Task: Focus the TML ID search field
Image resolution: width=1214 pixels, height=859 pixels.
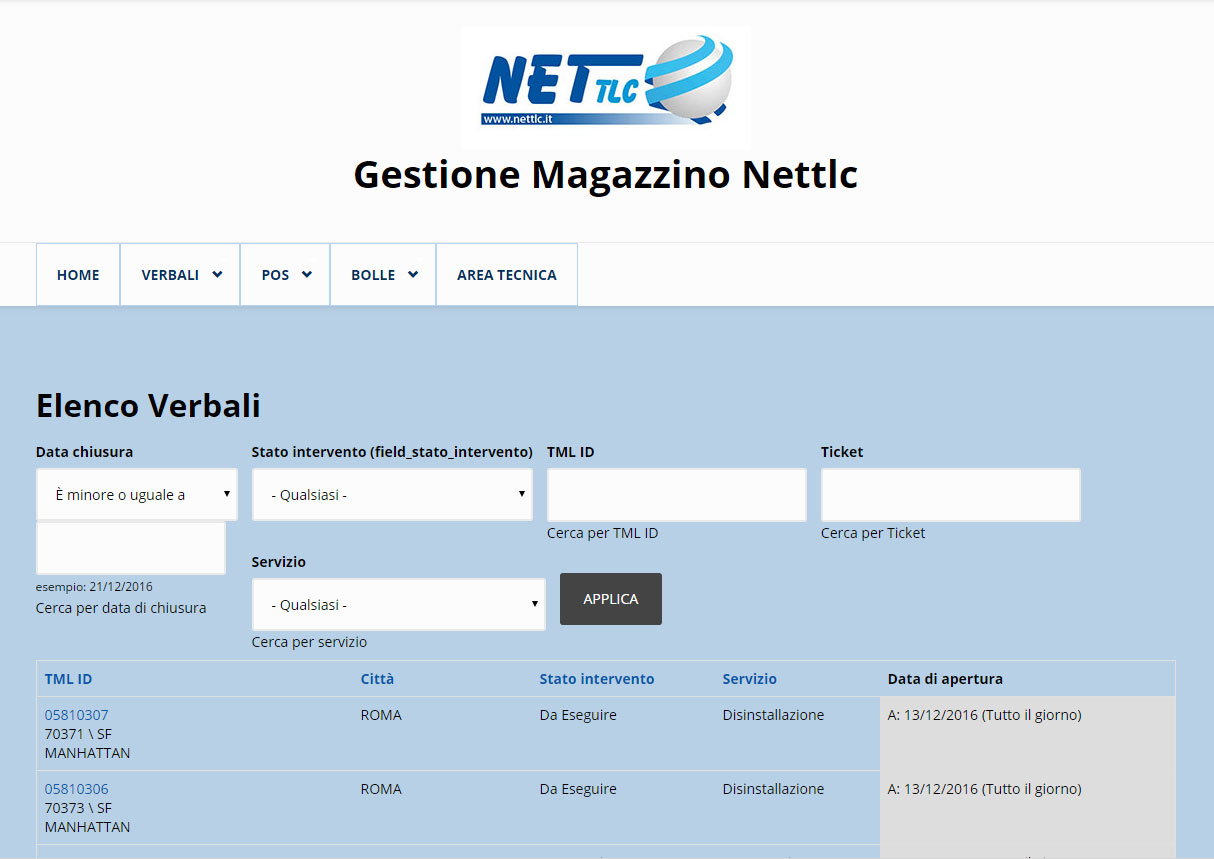Action: click(677, 495)
